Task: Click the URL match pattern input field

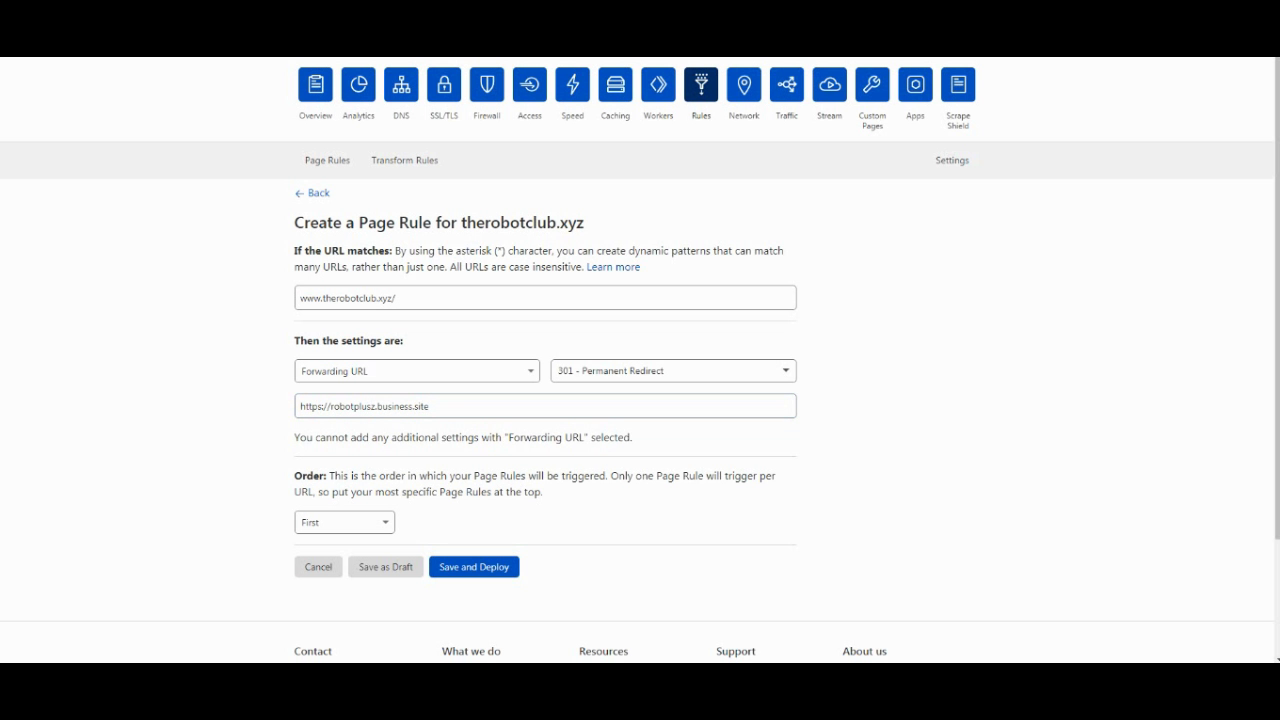Action: pyautogui.click(x=545, y=298)
